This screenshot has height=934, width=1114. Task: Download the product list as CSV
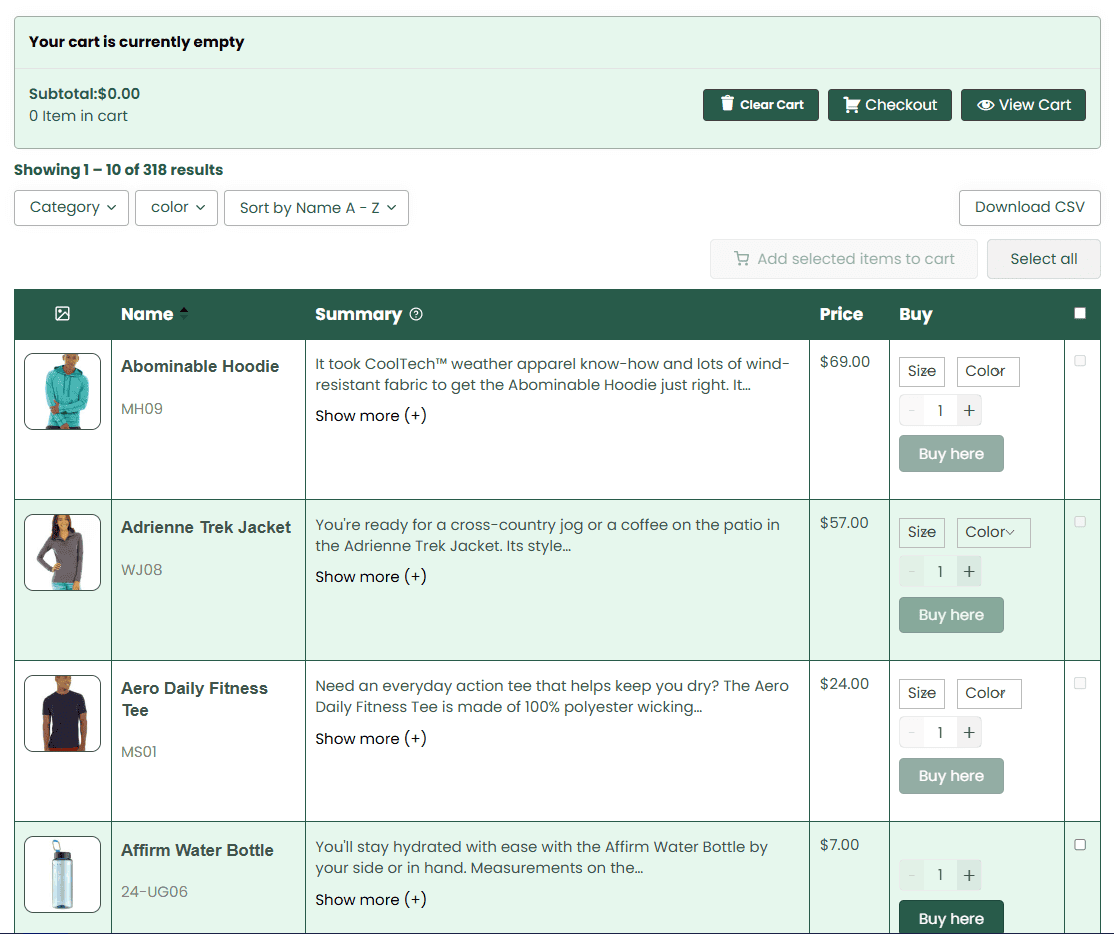[1029, 208]
